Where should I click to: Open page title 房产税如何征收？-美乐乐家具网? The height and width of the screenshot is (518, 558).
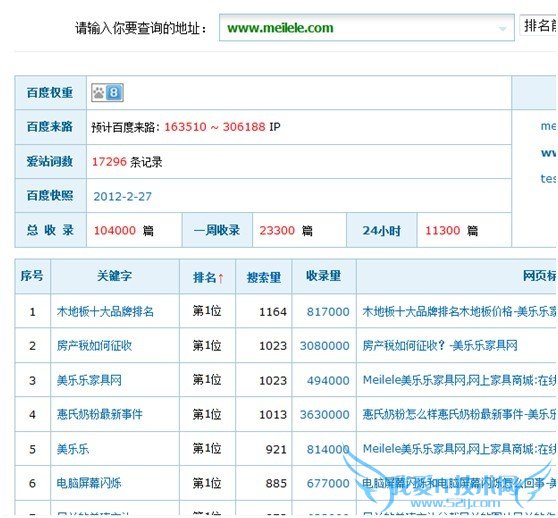click(x=440, y=345)
